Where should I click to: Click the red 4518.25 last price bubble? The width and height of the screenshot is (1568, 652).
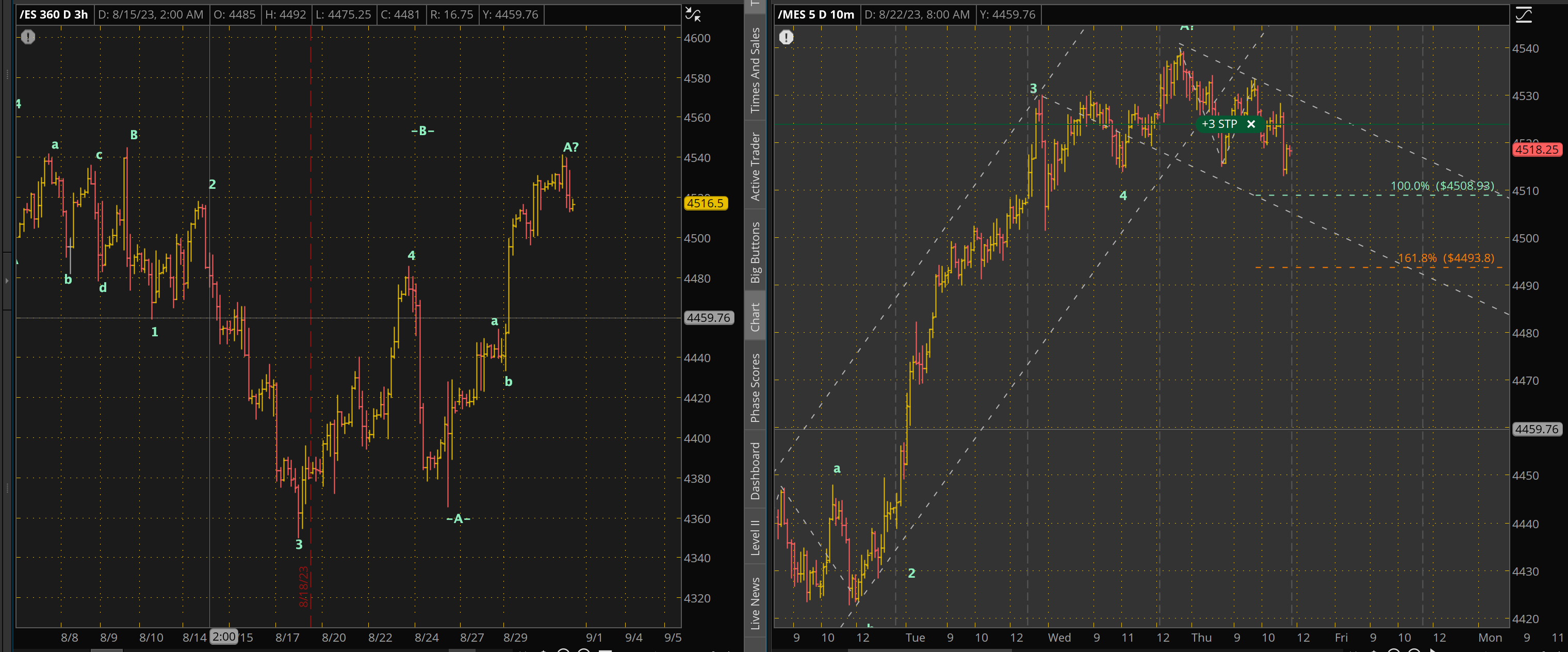(1537, 150)
